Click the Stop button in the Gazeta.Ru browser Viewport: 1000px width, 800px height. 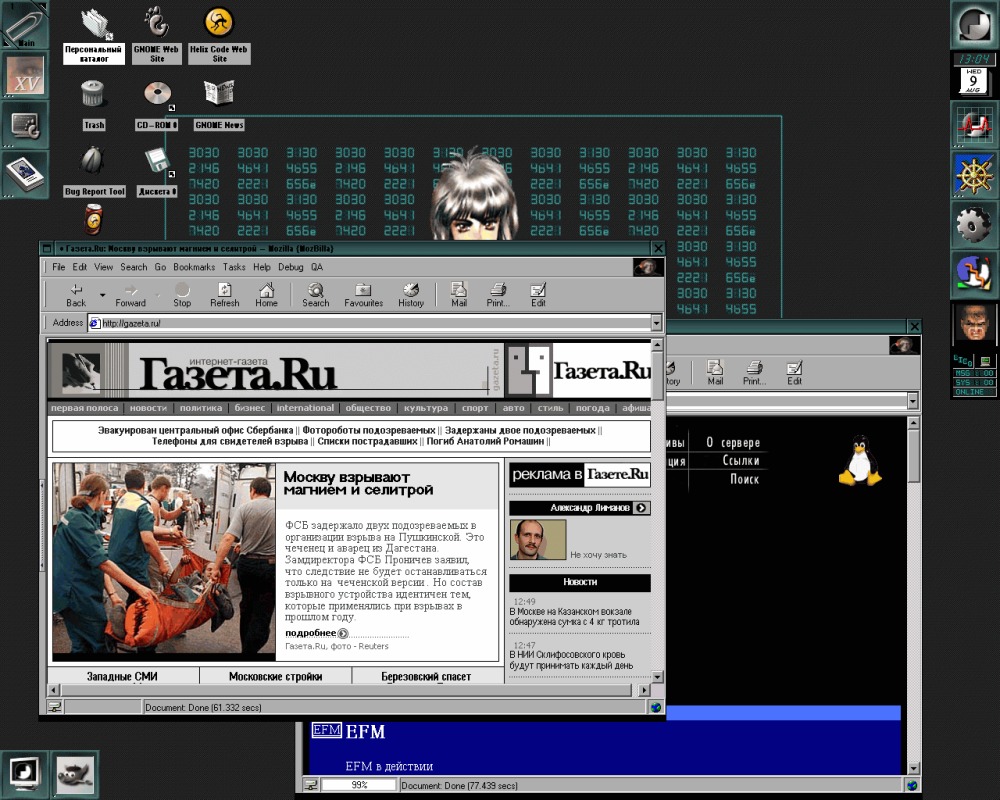[x=182, y=295]
